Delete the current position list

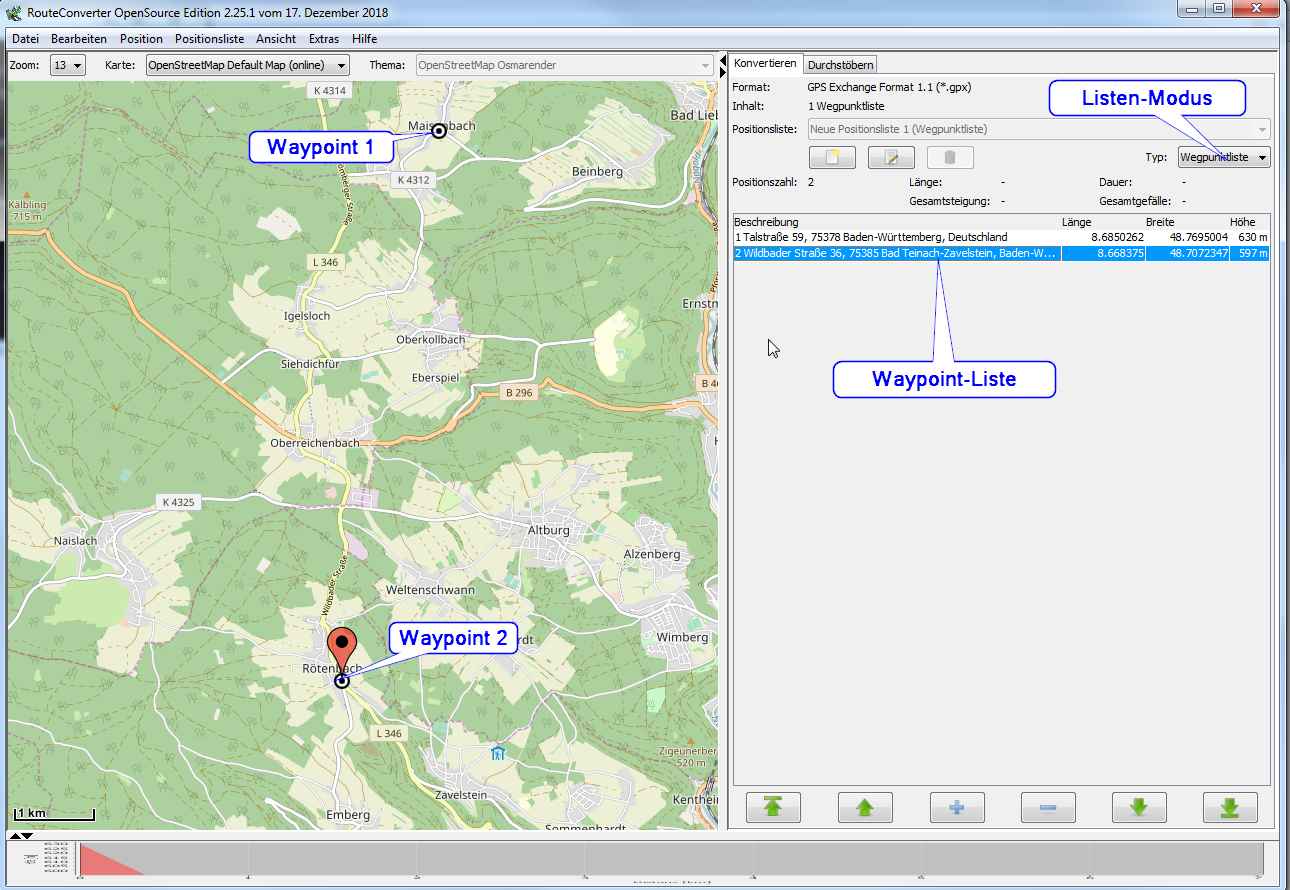point(949,157)
